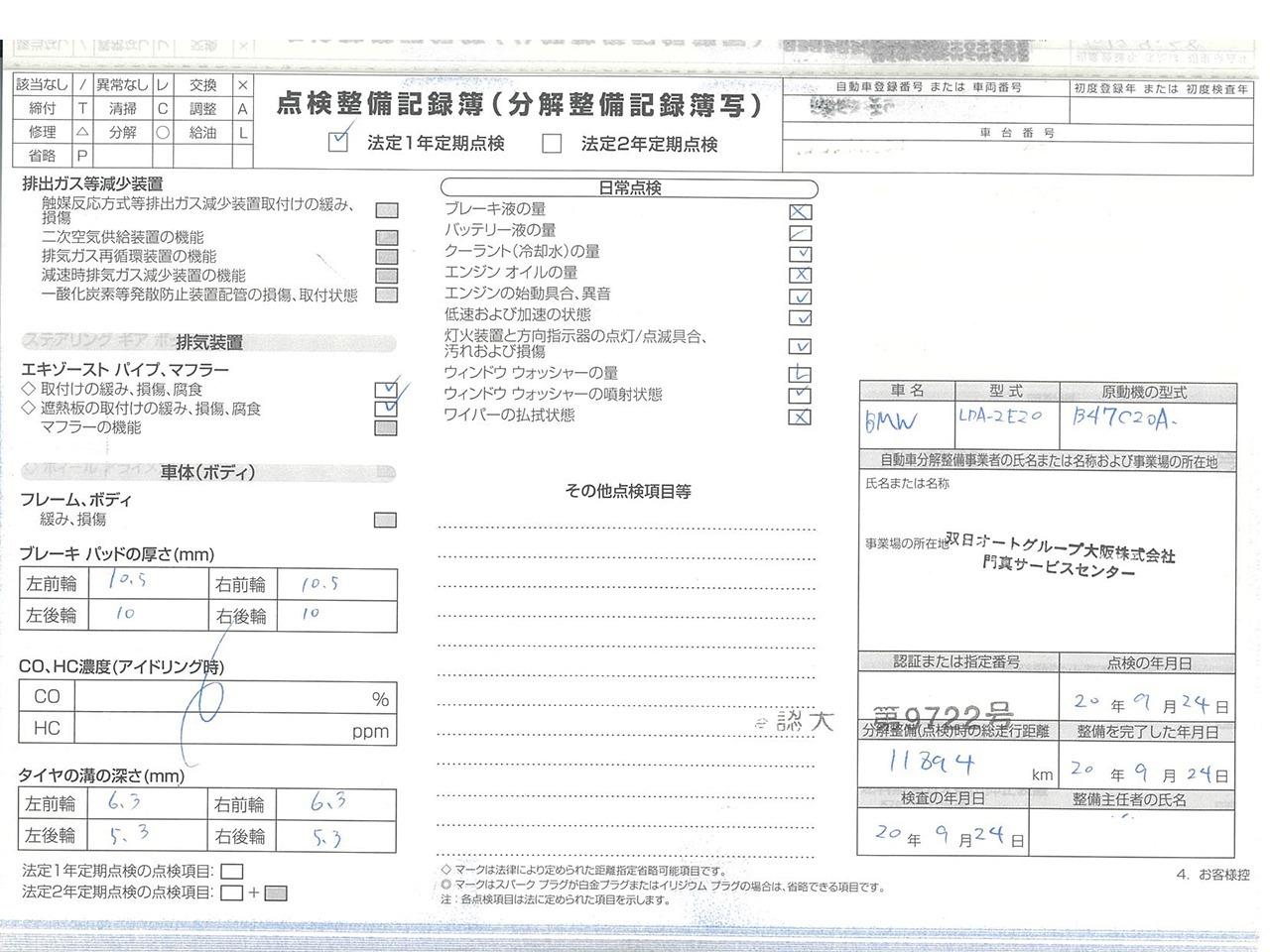Select the エンジン オイルの量 checkbox
This screenshot has height=952, width=1270.
click(800, 275)
